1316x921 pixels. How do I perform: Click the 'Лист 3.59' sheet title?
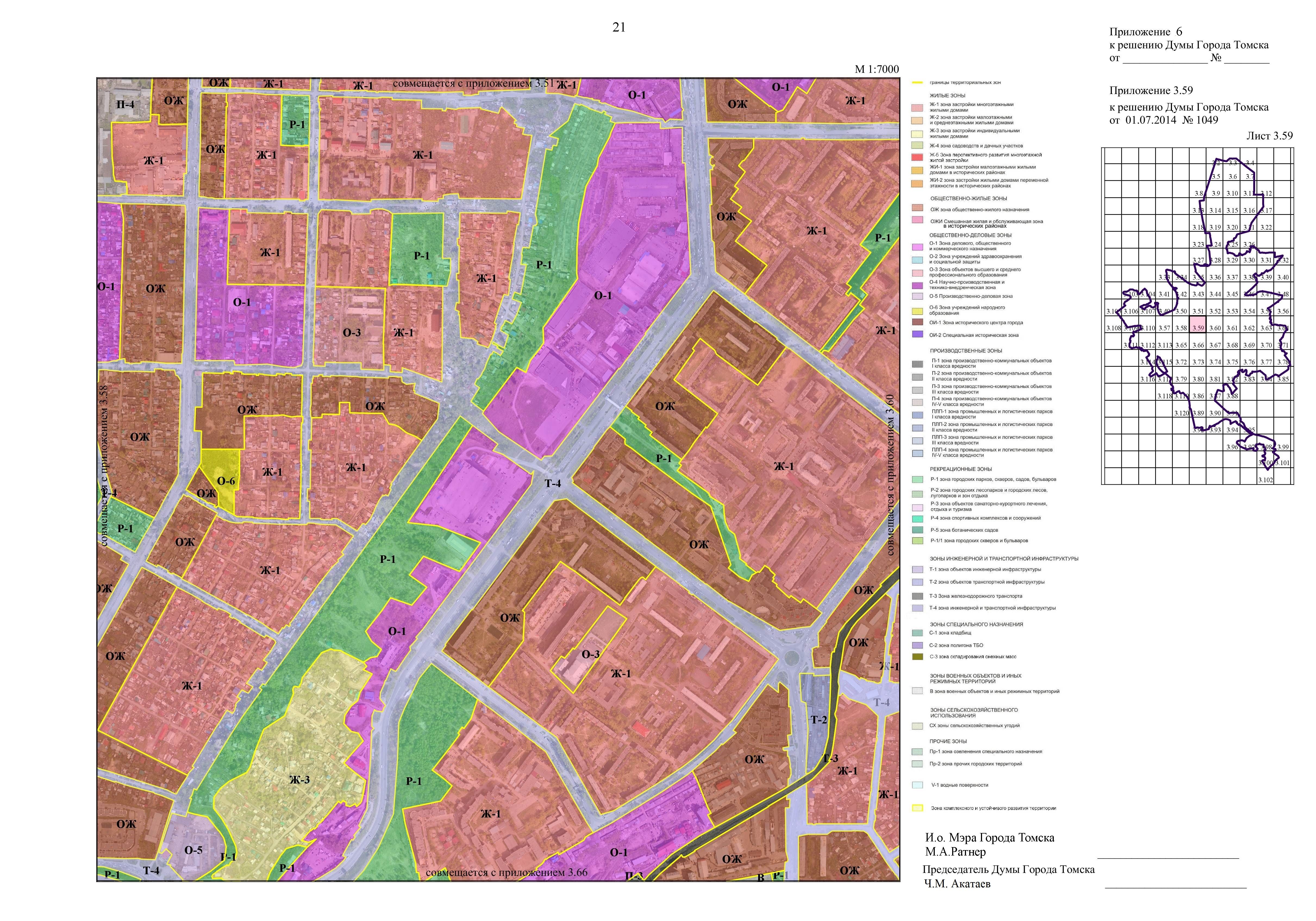[1269, 136]
